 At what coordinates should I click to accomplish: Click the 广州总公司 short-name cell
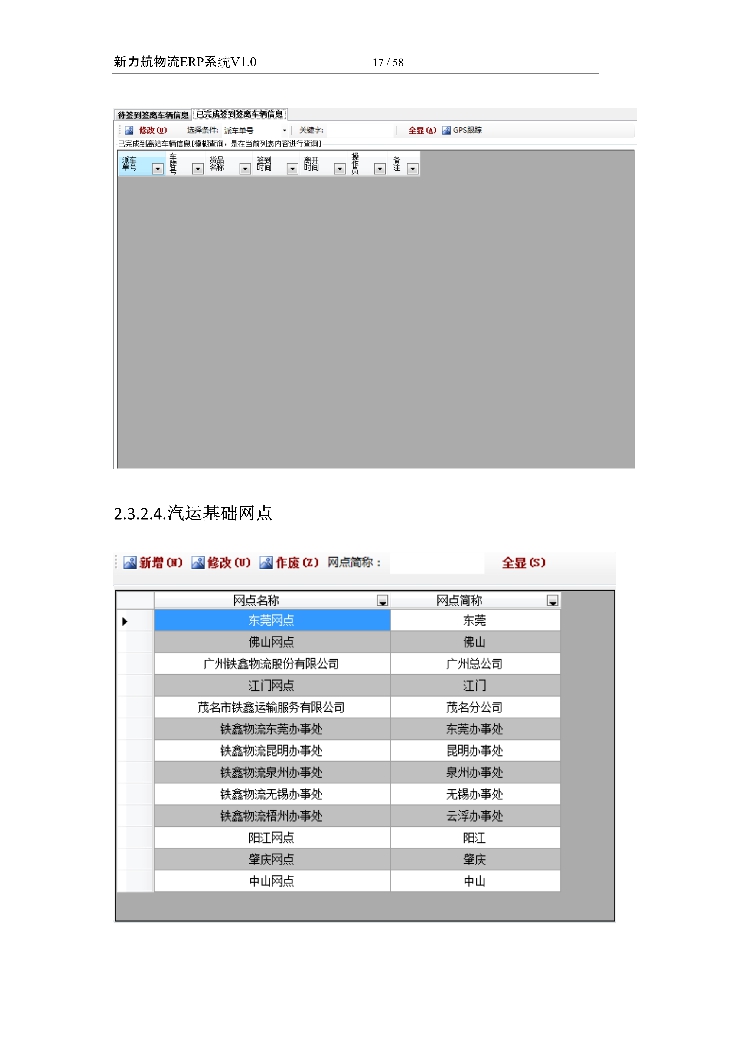coord(475,664)
